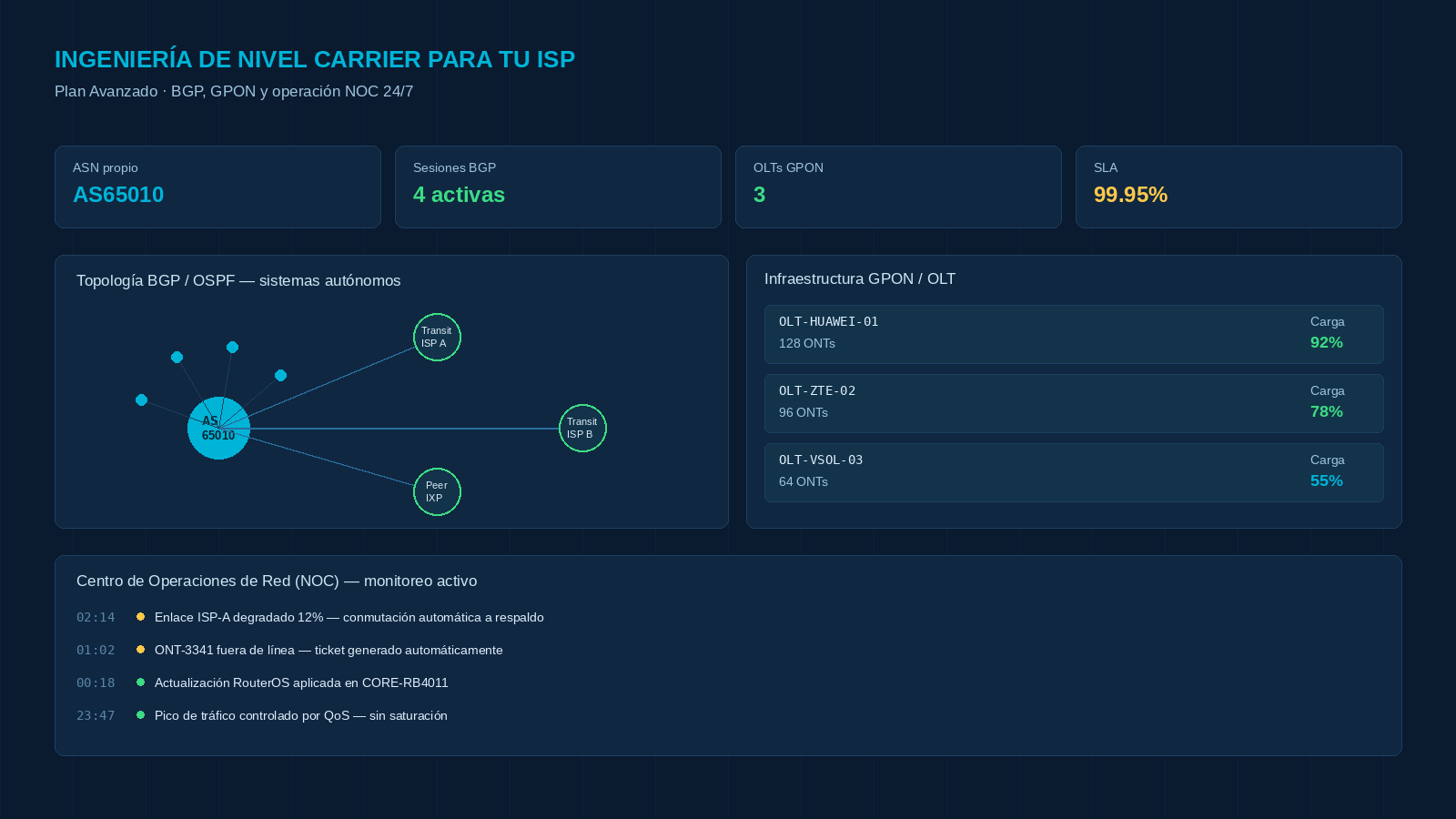The width and height of the screenshot is (1456, 819).
Task: Click the 'Topología BGP / OSPF' panel title
Action: (238, 280)
